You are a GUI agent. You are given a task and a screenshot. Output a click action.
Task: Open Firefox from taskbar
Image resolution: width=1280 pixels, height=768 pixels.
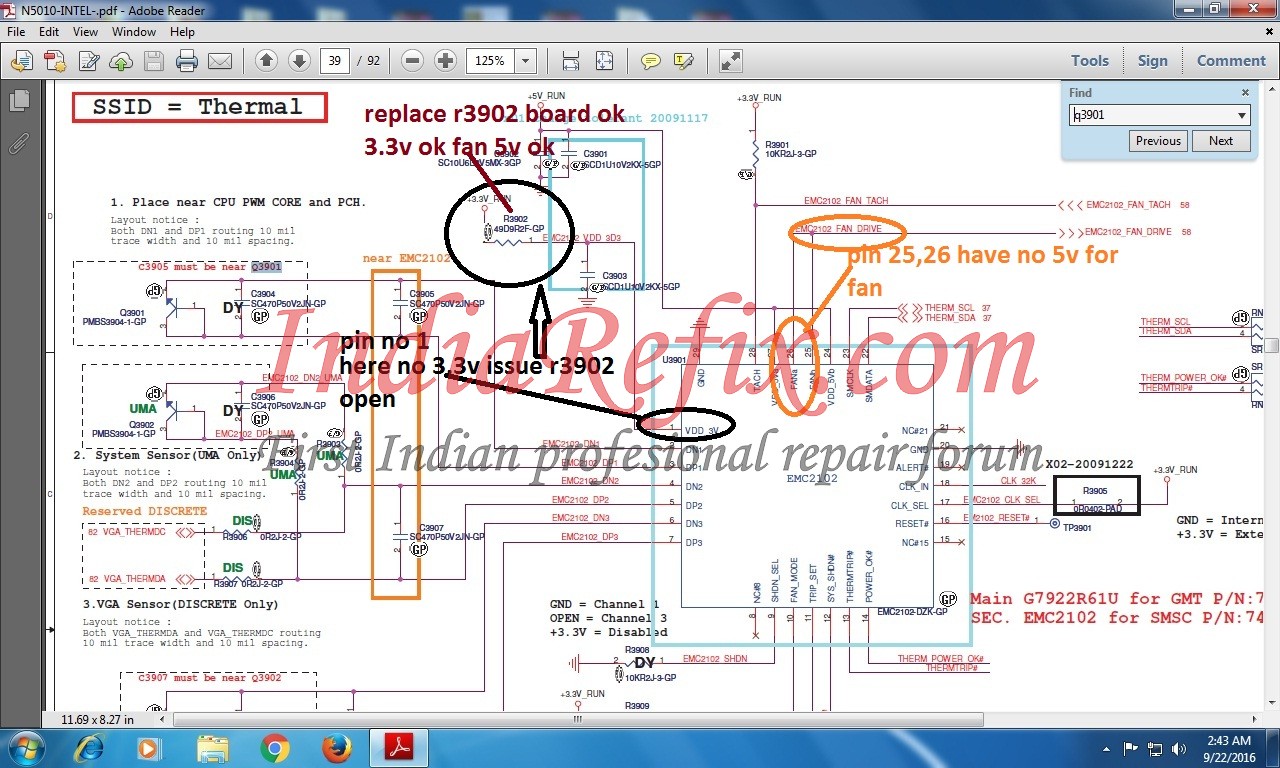pyautogui.click(x=337, y=748)
